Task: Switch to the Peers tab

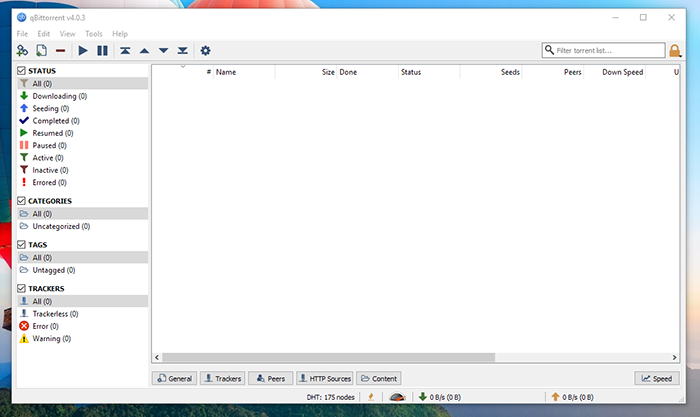Action: coord(271,378)
